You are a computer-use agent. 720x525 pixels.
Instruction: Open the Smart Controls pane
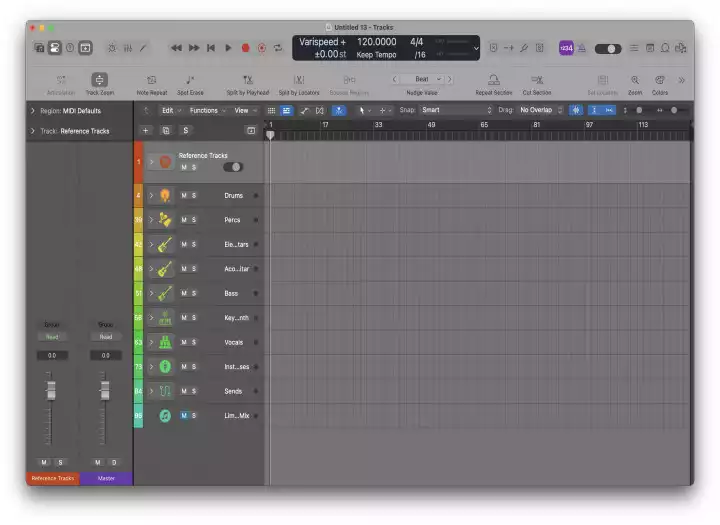pos(112,48)
